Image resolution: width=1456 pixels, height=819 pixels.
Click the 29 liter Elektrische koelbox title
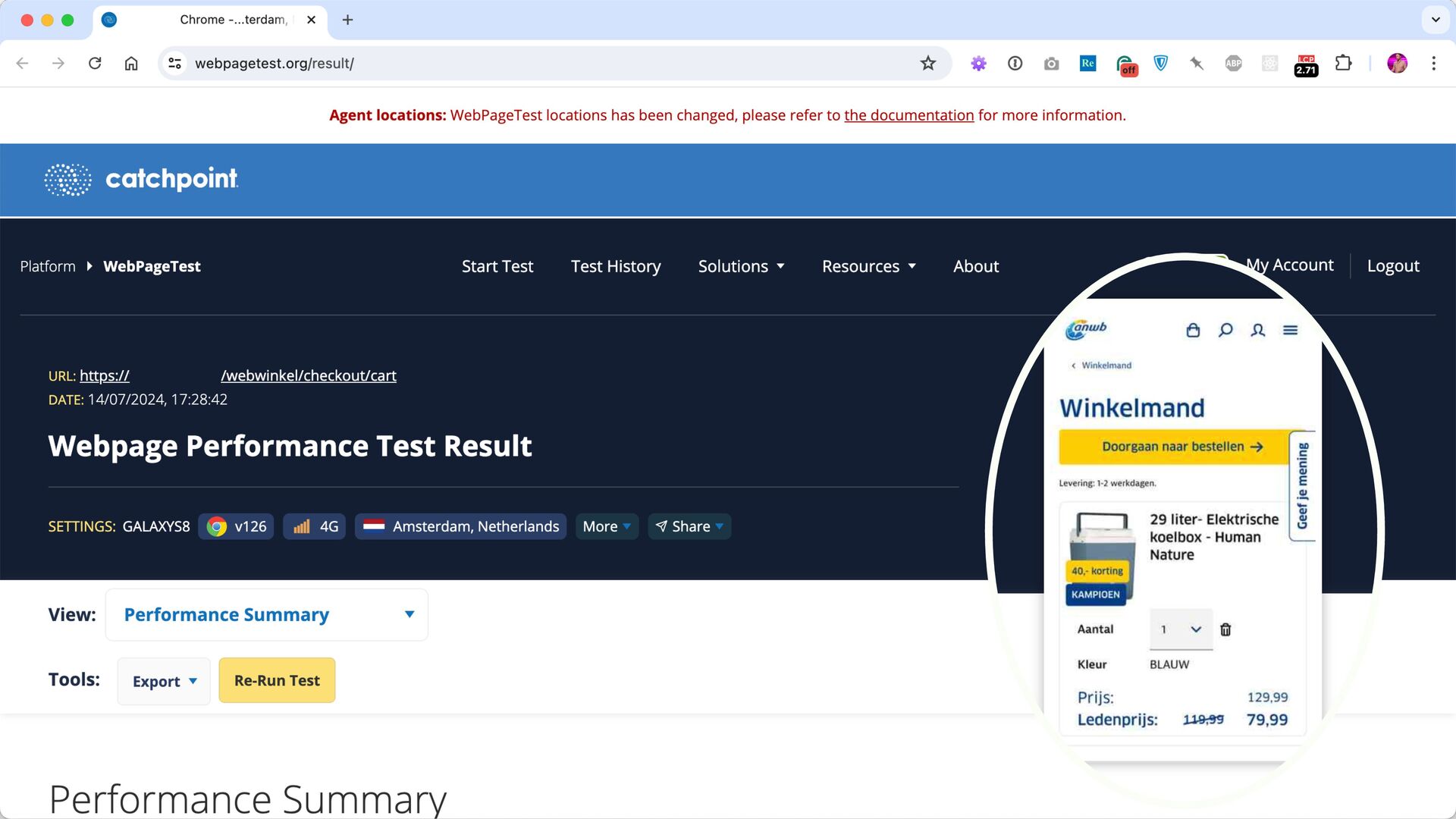pyautogui.click(x=1213, y=537)
